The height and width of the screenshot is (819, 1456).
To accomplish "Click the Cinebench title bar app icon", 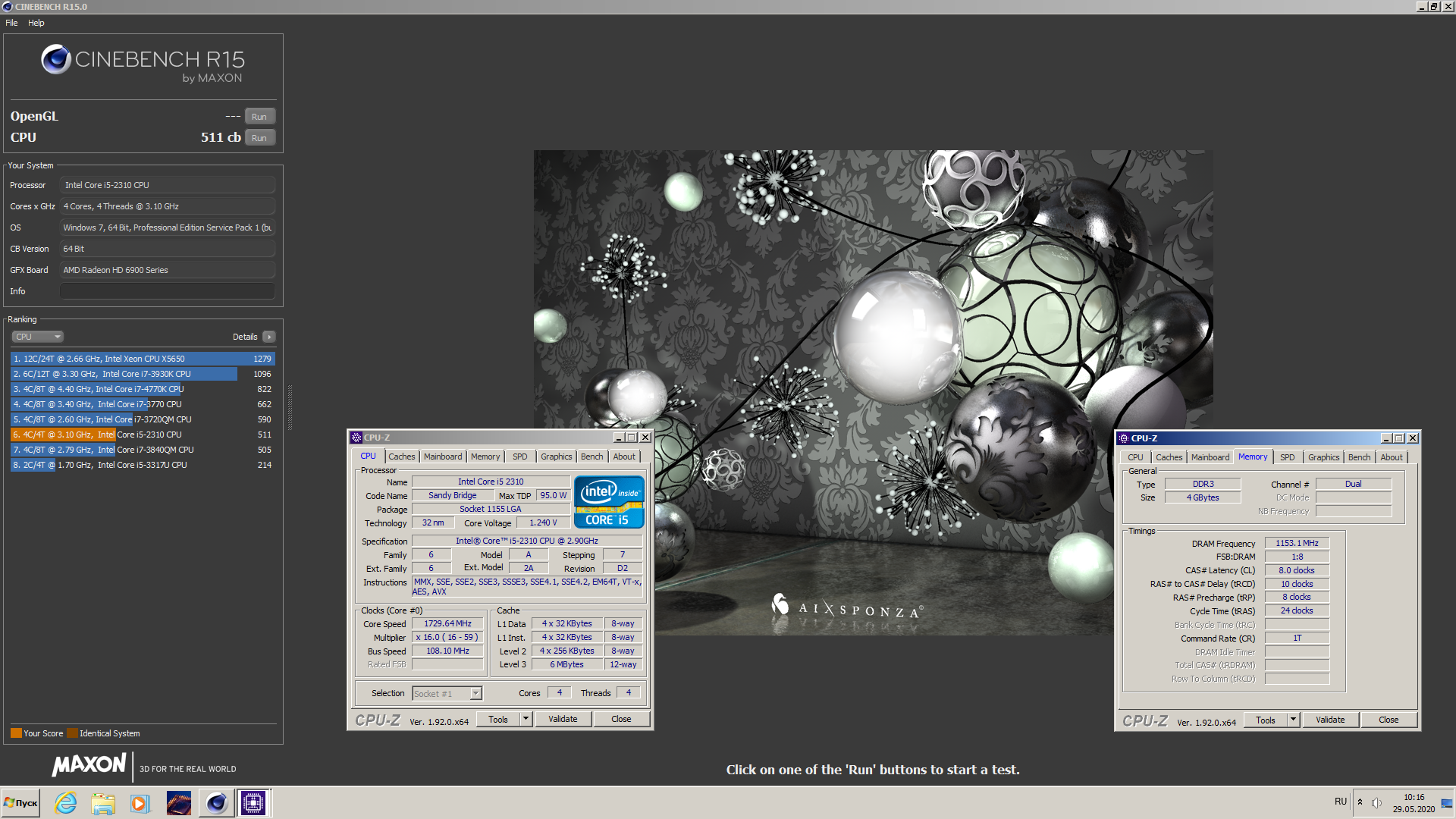I will (8, 6).
